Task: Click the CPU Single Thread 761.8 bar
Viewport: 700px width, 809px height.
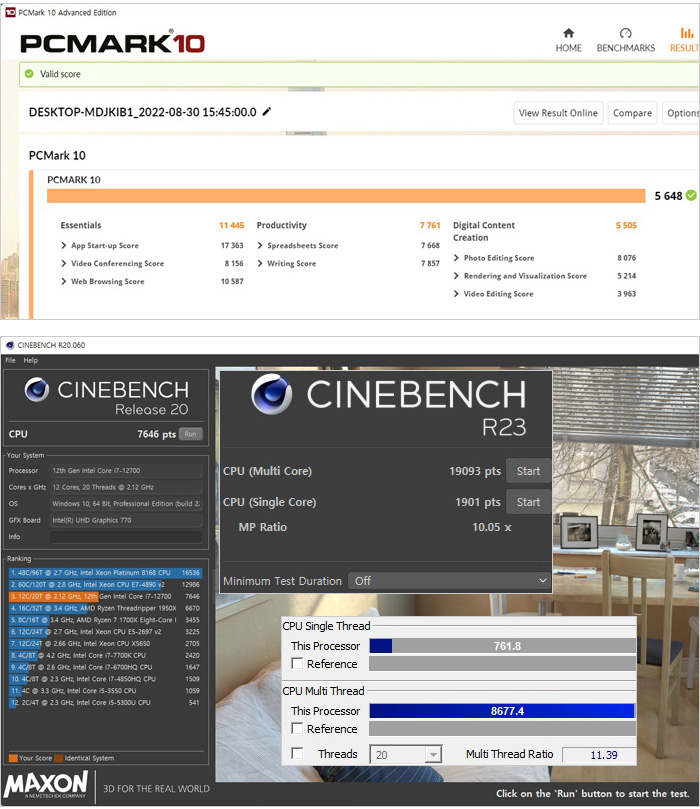Action: 502,646
